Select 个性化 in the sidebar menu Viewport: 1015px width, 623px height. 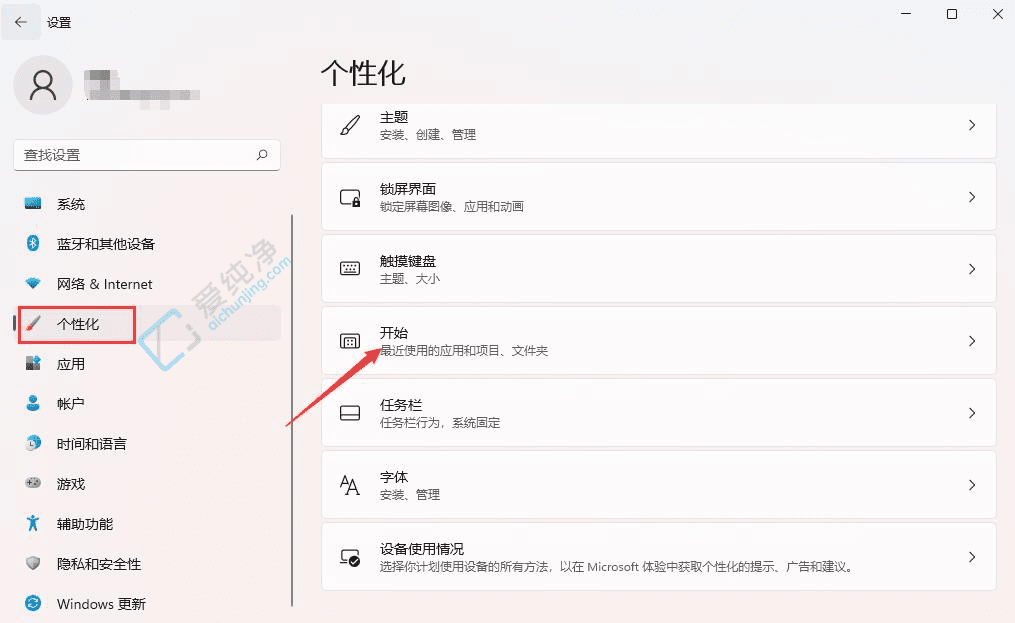tap(75, 324)
